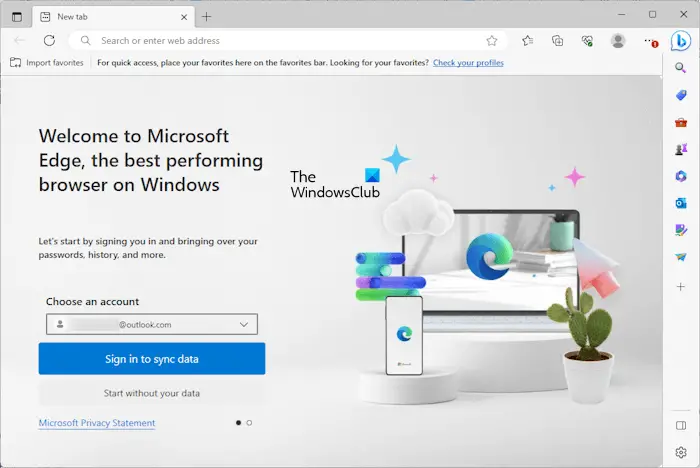Select the second page indicator dot
This screenshot has height=468, width=700.
point(249,422)
